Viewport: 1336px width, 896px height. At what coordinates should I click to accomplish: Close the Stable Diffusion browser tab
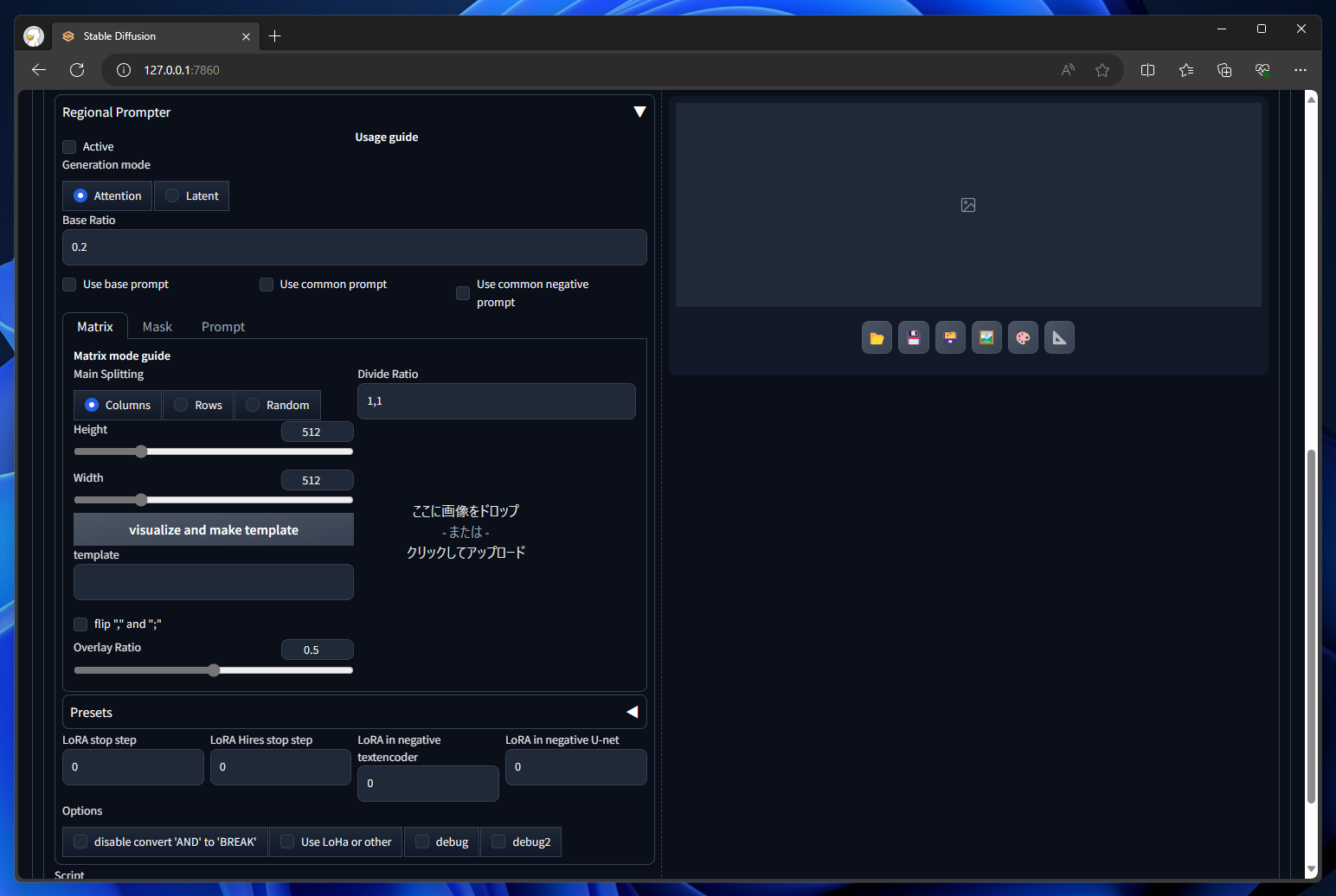(246, 36)
